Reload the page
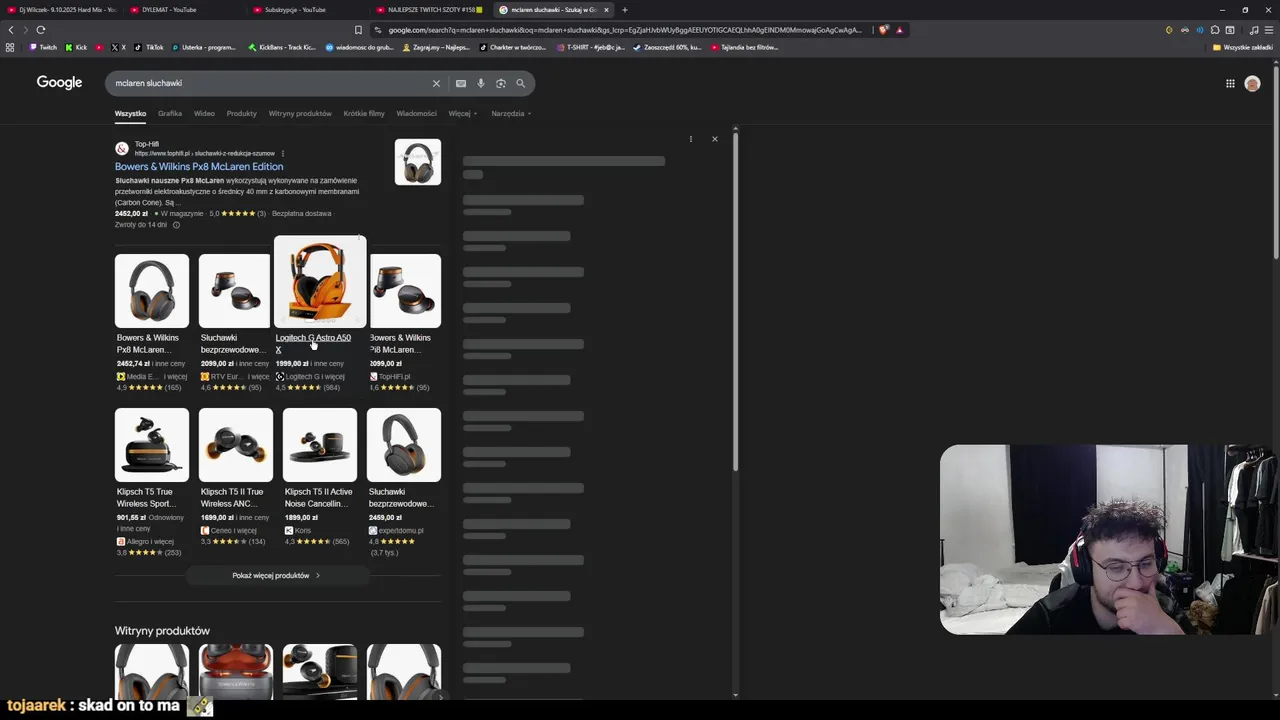This screenshot has width=1280, height=720. tap(40, 30)
